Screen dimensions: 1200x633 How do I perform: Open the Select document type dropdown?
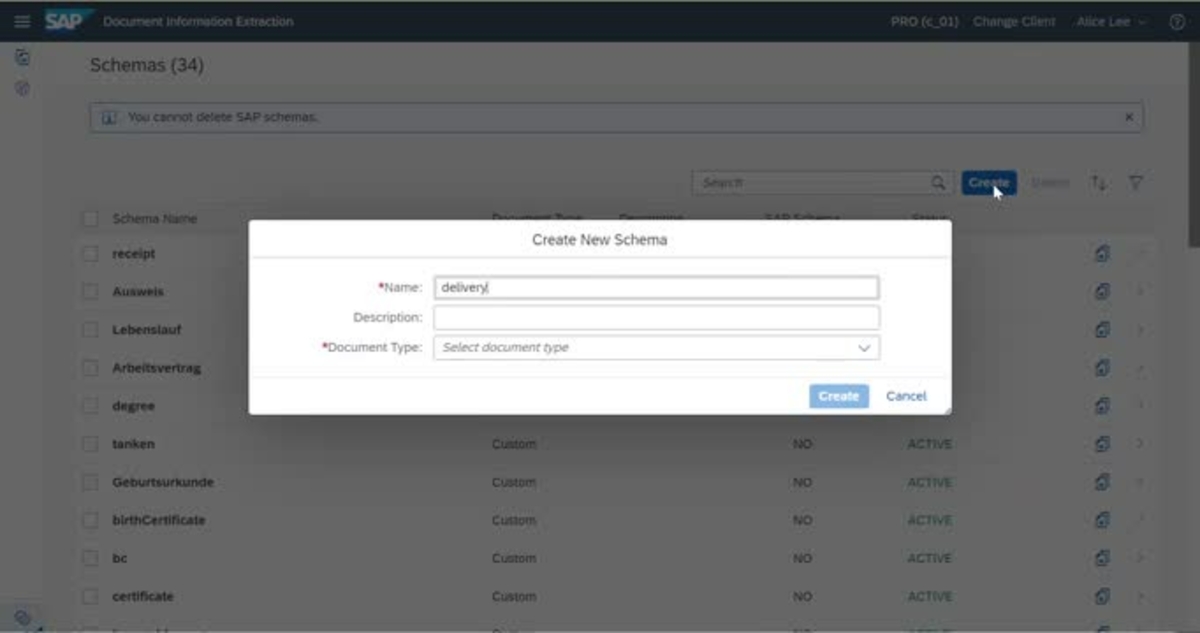864,347
